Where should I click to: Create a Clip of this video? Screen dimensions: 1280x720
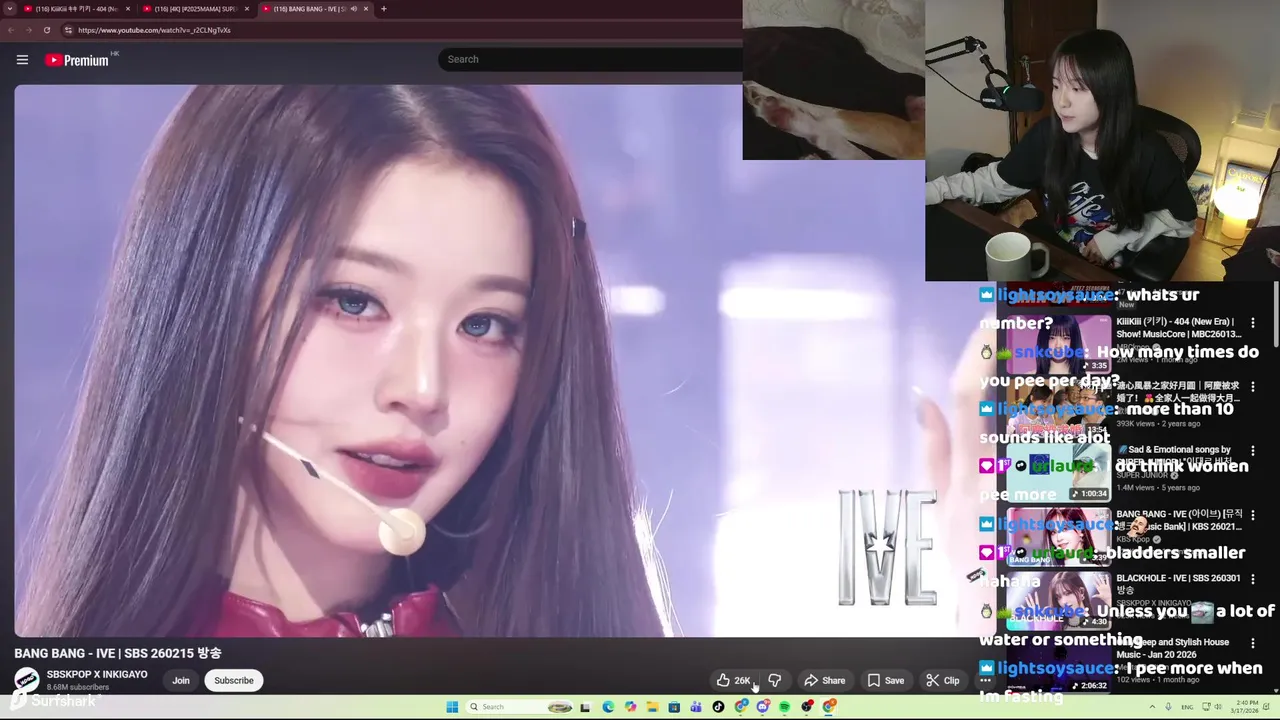pyautogui.click(x=942, y=680)
